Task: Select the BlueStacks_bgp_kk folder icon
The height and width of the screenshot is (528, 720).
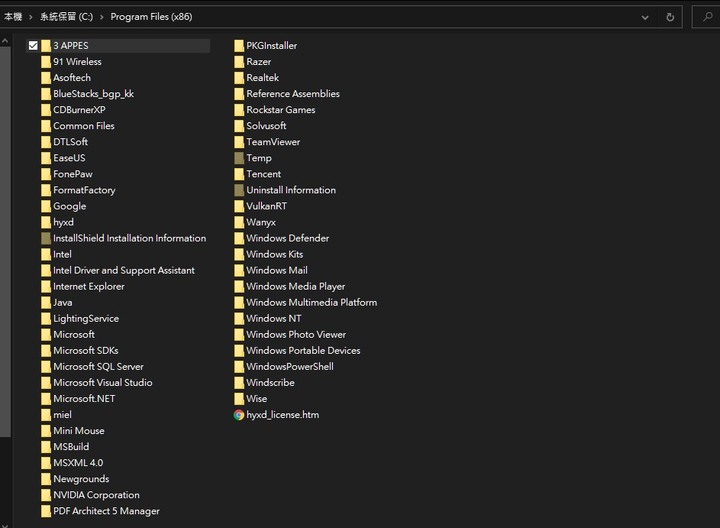Action: (46, 94)
